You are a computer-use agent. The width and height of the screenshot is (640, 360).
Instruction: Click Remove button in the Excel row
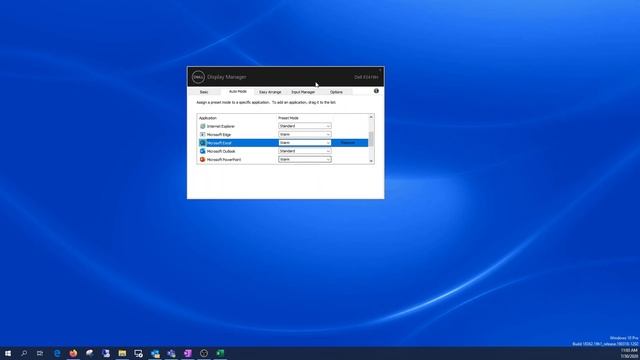tap(348, 143)
